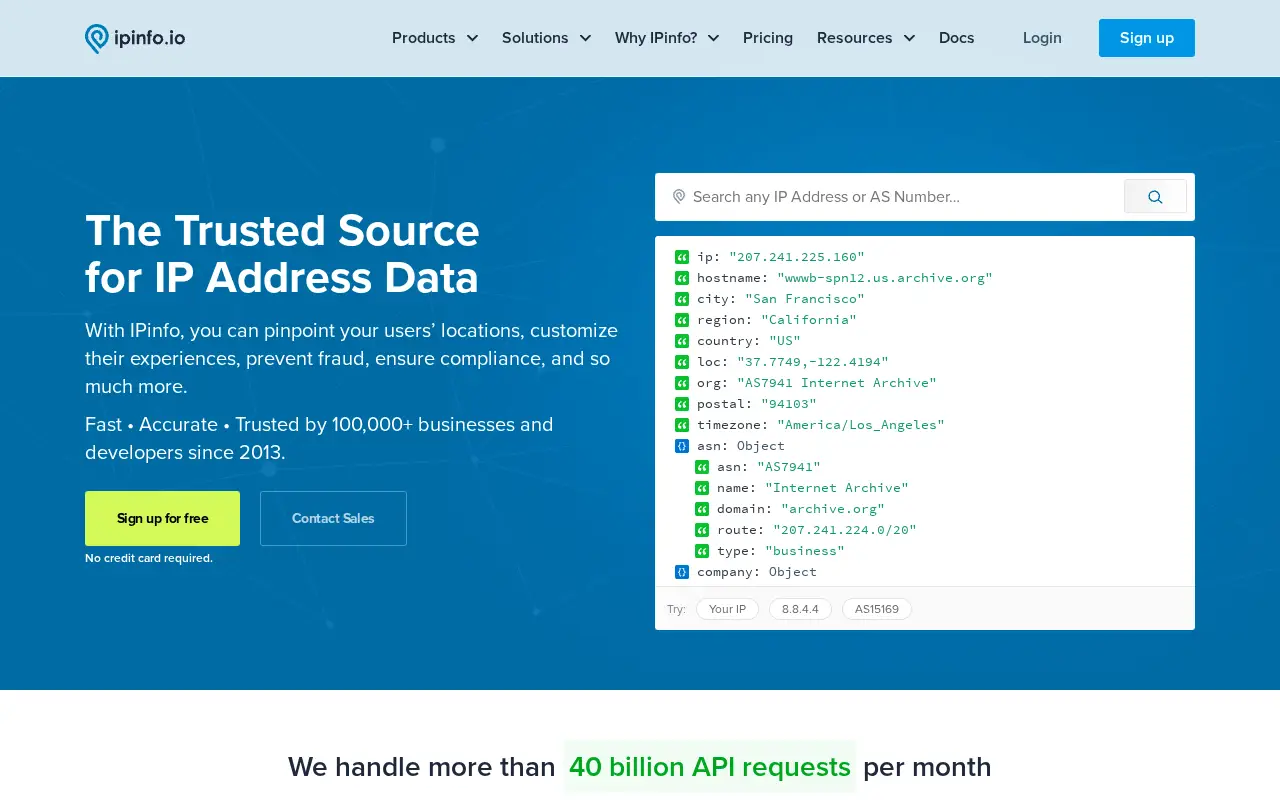Click the magnifier search button

click(x=1155, y=197)
